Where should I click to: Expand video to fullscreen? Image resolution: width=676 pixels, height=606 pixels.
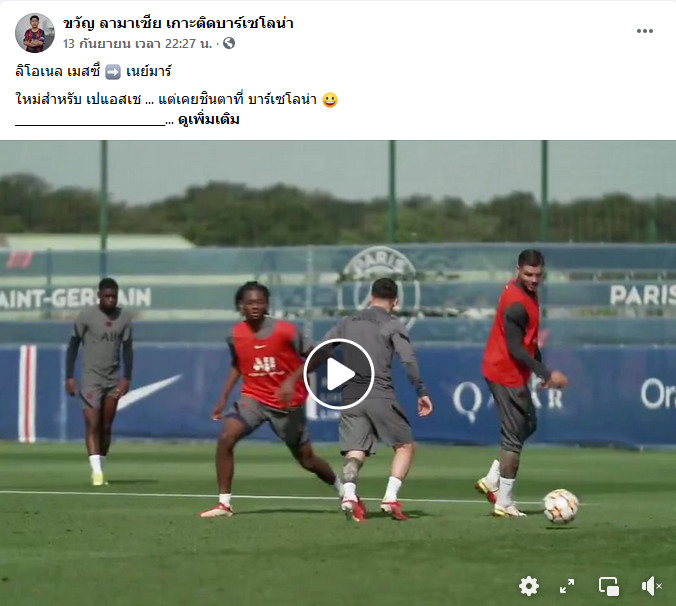point(567,586)
